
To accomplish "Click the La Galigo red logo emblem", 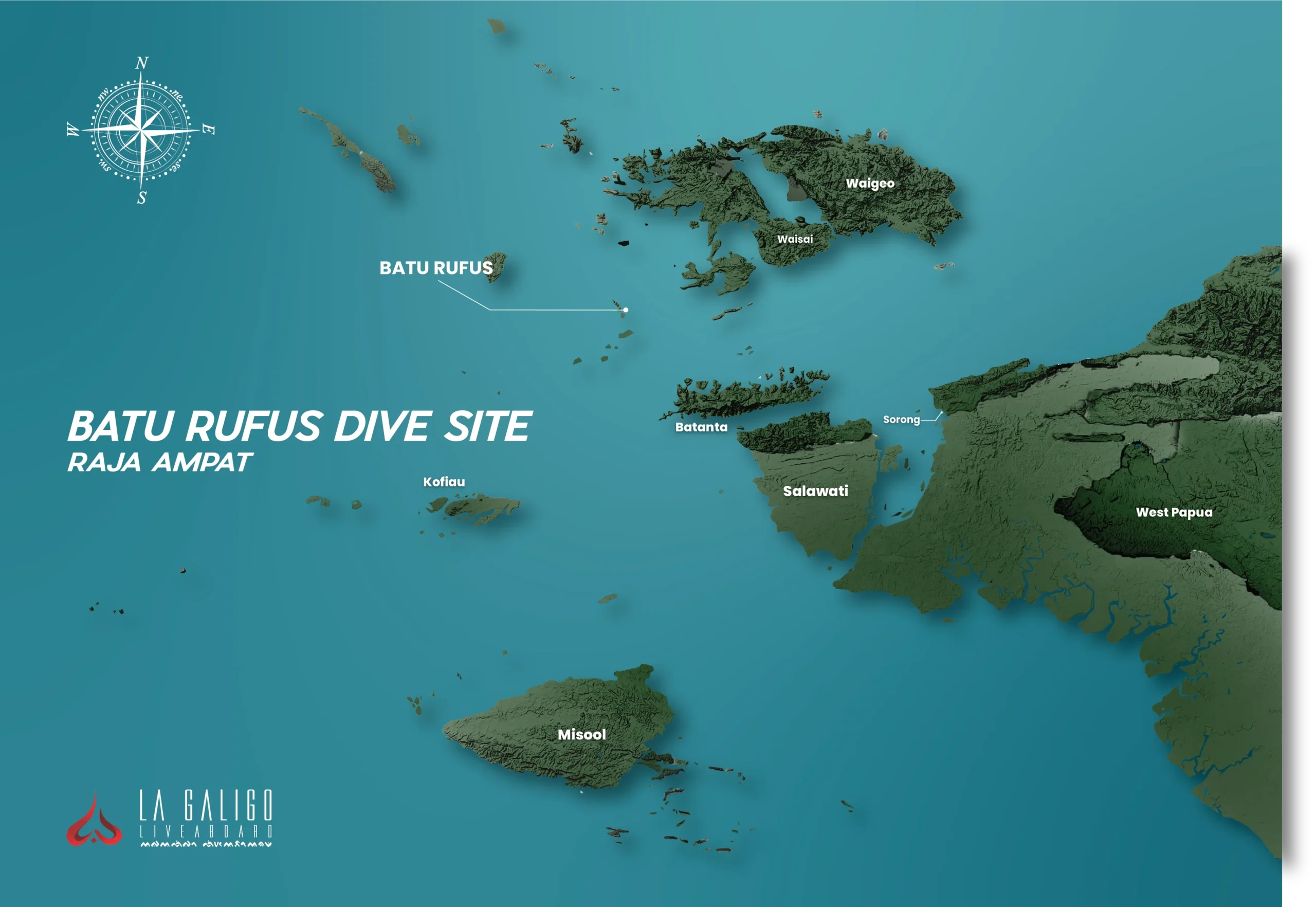I will pyautogui.click(x=94, y=819).
